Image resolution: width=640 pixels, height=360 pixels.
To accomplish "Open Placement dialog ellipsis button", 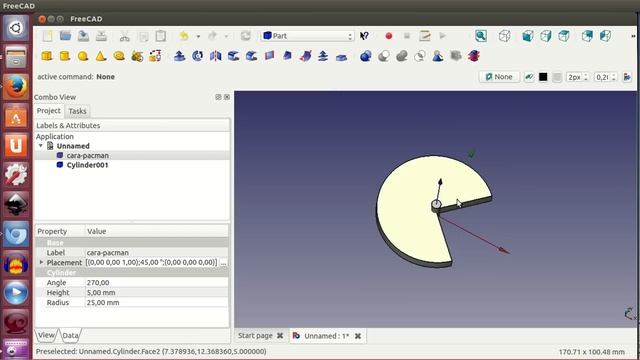I will point(223,262).
